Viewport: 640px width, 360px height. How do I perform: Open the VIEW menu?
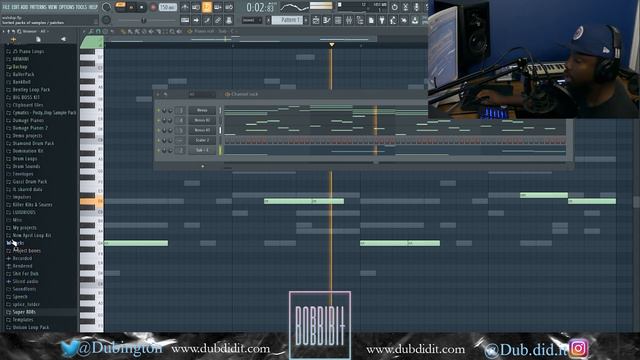(x=53, y=7)
